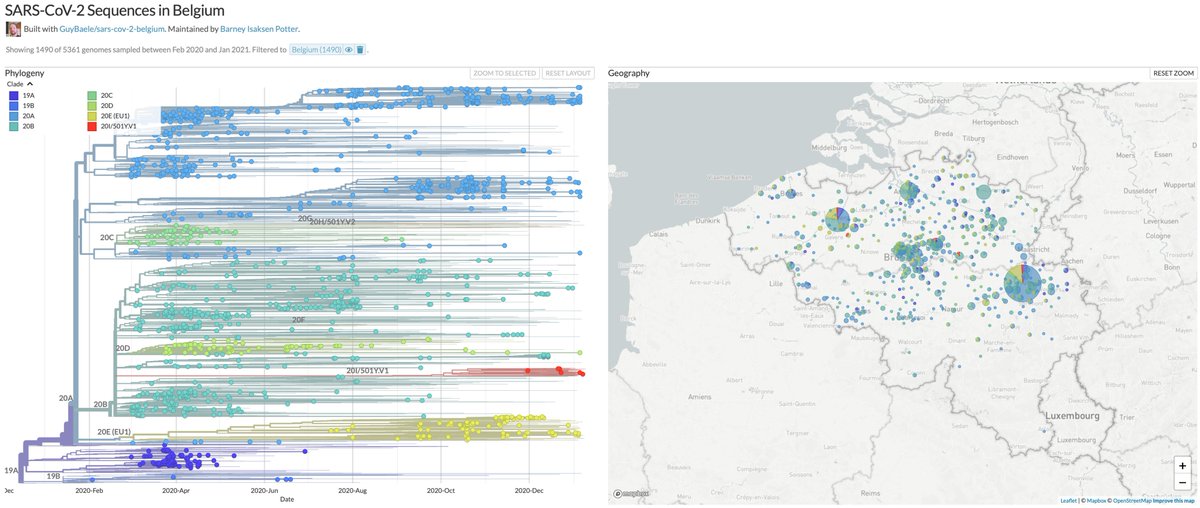Screen dimensions: 1200x508
Task: Click the 20D branch label in tree
Action: tap(123, 348)
